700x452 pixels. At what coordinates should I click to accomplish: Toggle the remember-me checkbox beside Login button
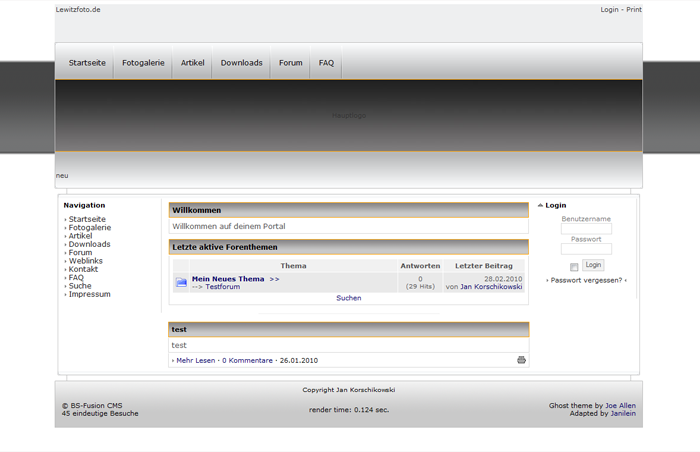574,267
